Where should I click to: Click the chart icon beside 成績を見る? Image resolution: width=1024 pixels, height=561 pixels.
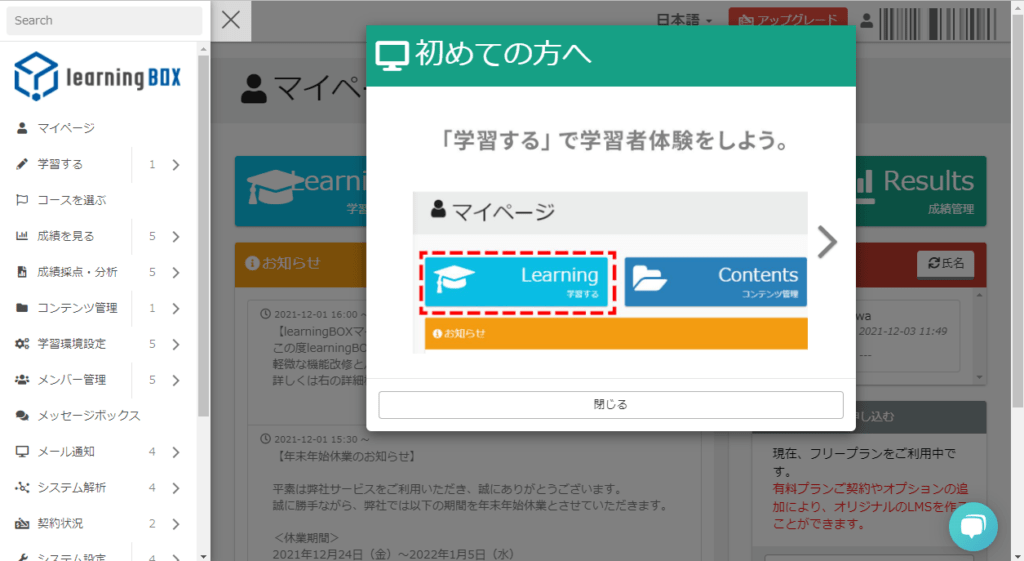[x=22, y=236]
